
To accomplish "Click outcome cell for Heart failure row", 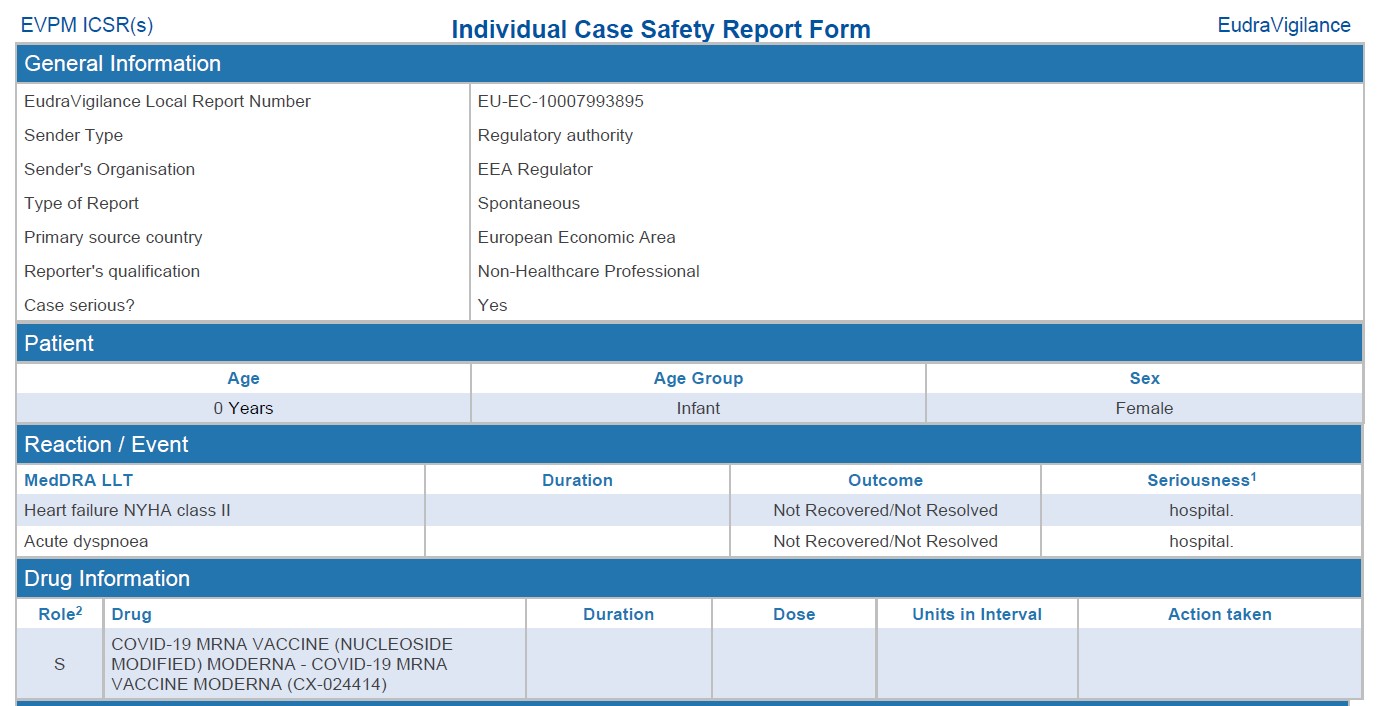I will (885, 511).
